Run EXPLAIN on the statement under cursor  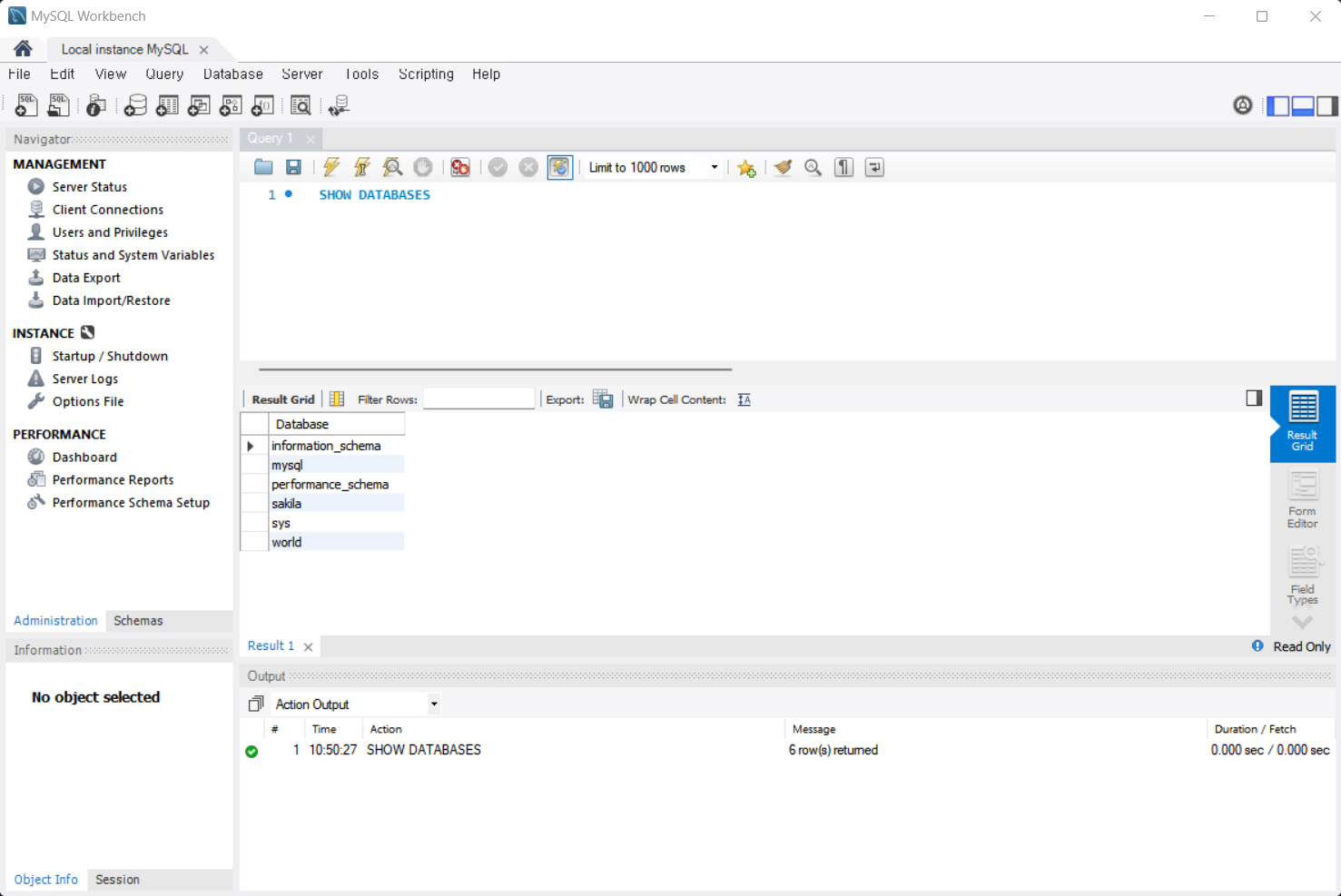392,167
